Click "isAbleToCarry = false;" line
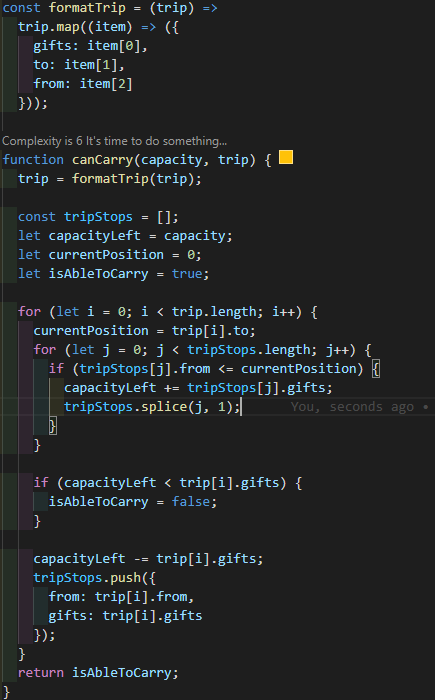This screenshot has width=435, height=700. (x=133, y=501)
